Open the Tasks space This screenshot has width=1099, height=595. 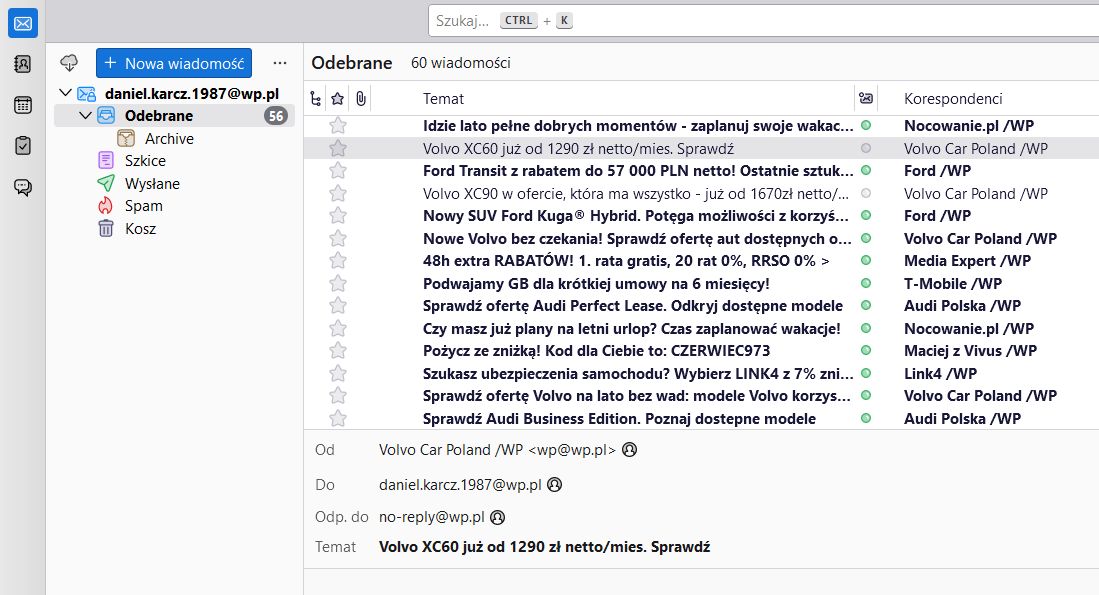[22, 146]
